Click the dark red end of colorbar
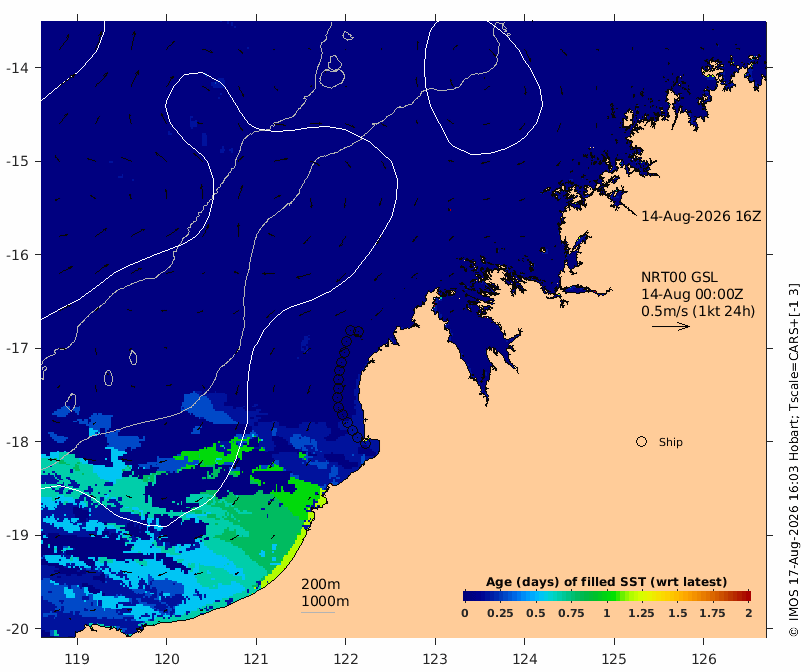The height and width of the screenshot is (672, 810). click(745, 596)
